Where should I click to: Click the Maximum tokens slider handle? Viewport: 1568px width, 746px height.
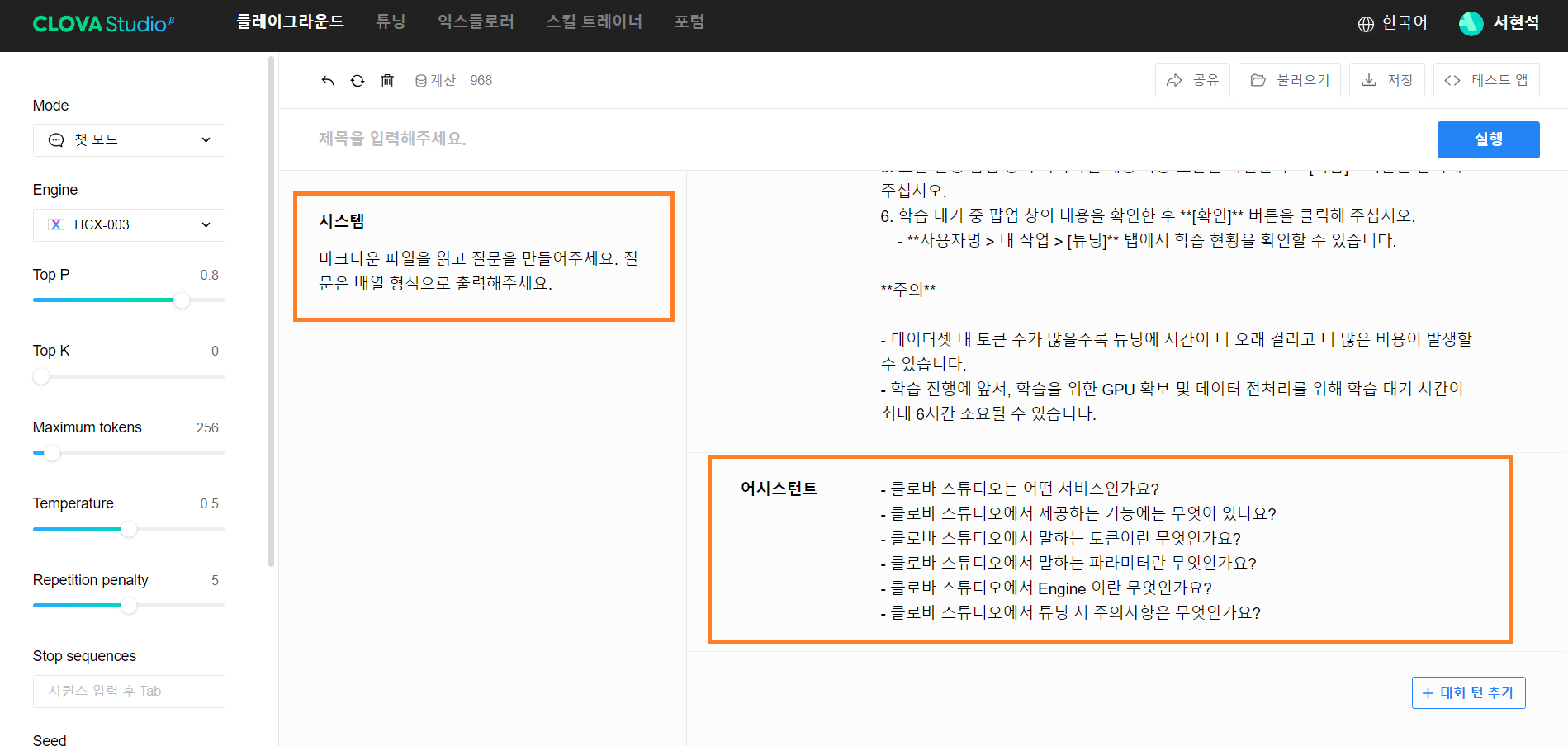click(52, 453)
